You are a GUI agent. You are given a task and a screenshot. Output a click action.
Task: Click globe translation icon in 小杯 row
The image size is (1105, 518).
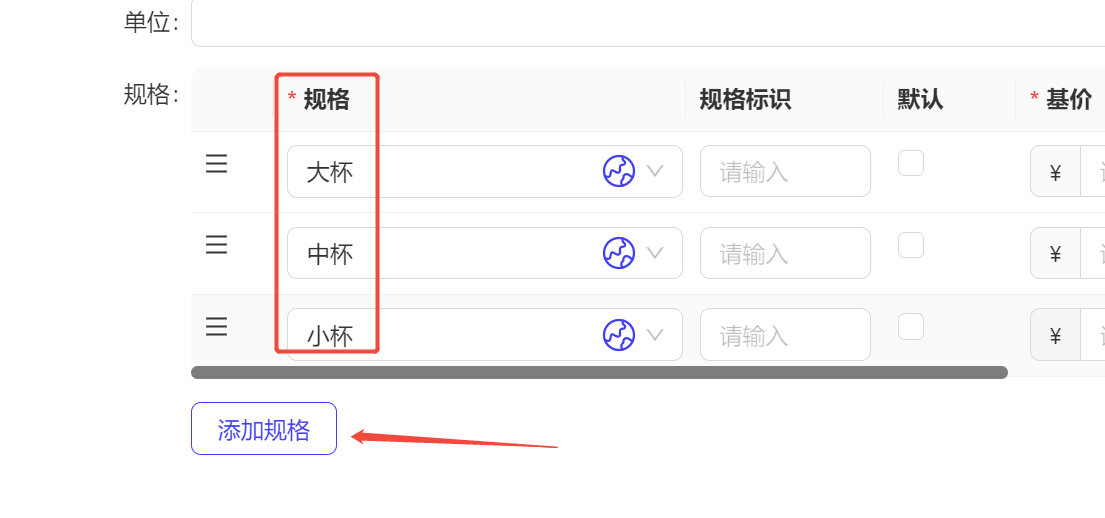619,335
